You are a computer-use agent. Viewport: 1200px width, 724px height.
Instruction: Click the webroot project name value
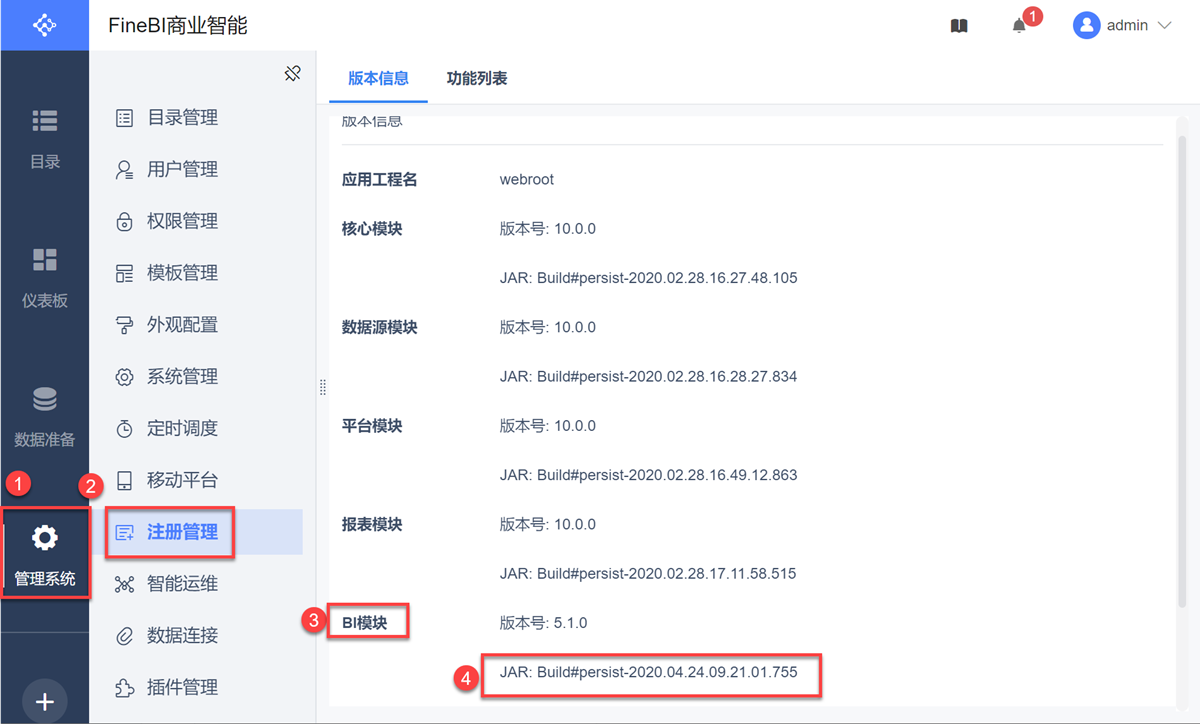click(527, 180)
